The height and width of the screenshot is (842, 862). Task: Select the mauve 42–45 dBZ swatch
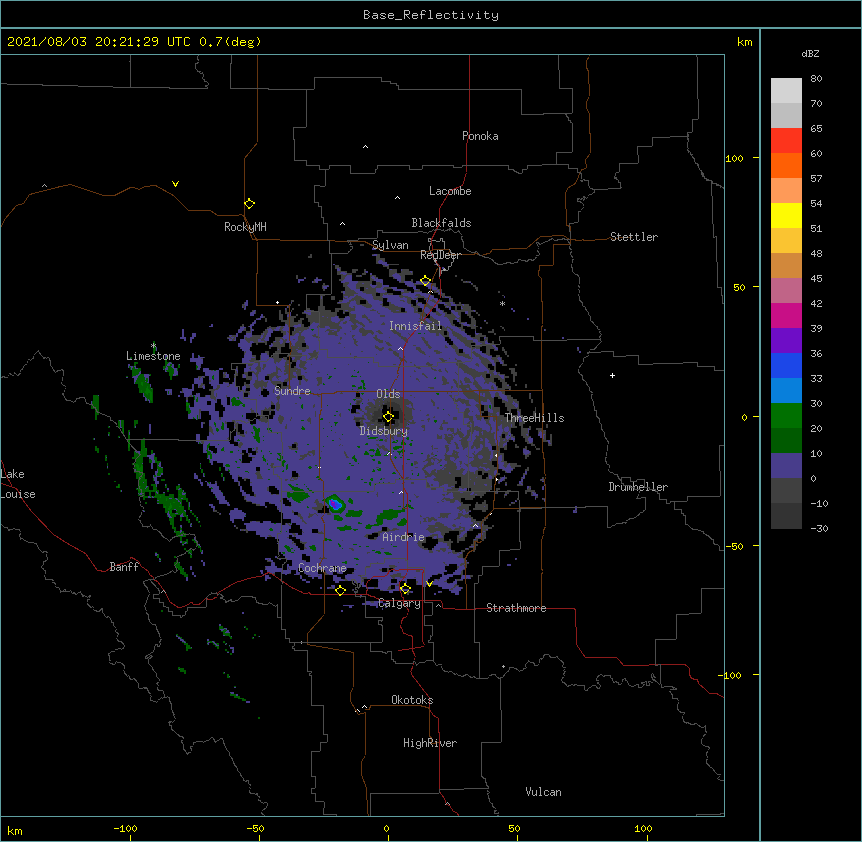click(786, 291)
